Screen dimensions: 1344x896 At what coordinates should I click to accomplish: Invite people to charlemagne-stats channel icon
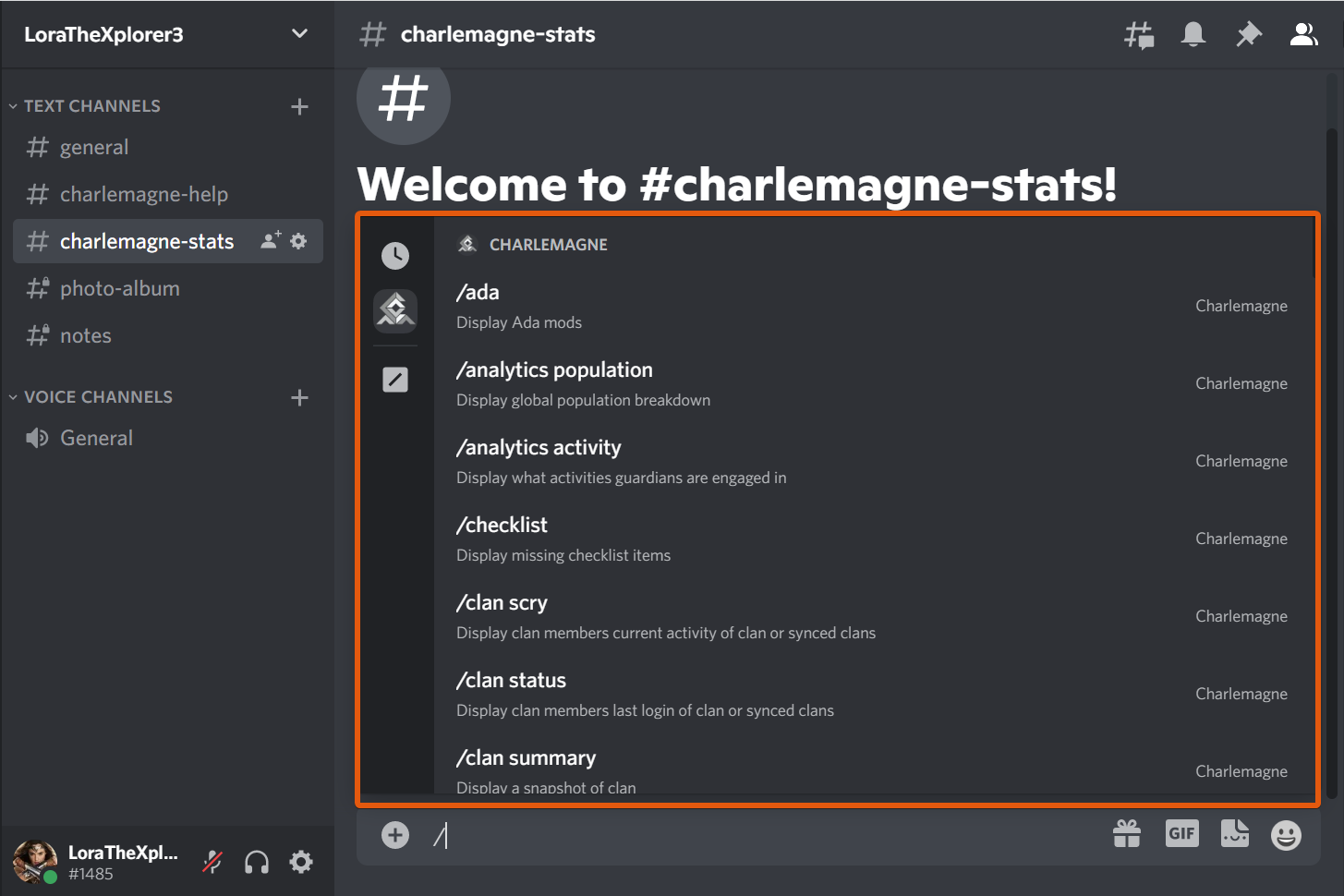click(x=271, y=241)
